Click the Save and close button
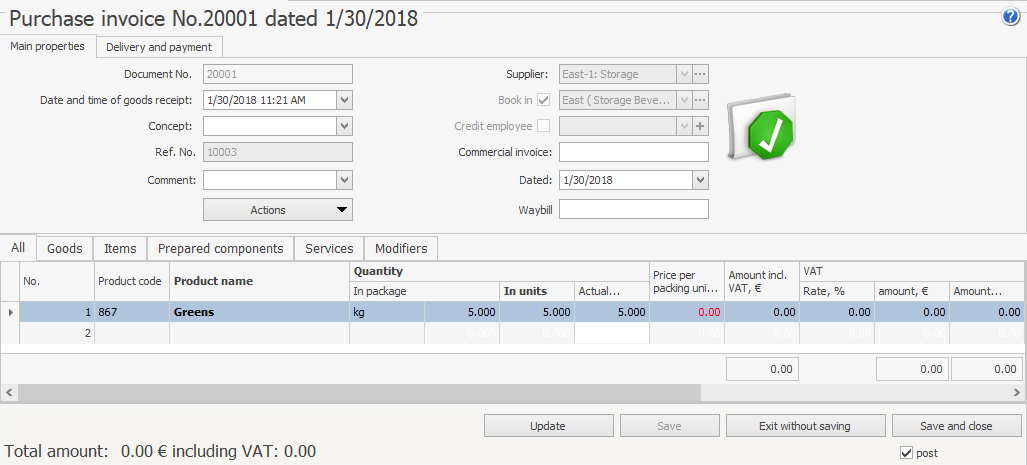This screenshot has height=465, width=1027. pos(956,426)
